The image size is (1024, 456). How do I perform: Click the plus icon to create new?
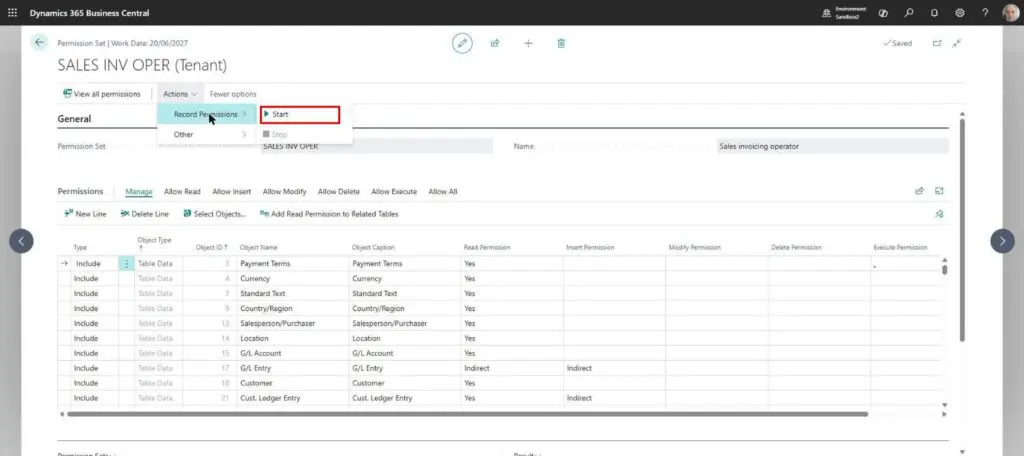click(x=528, y=43)
